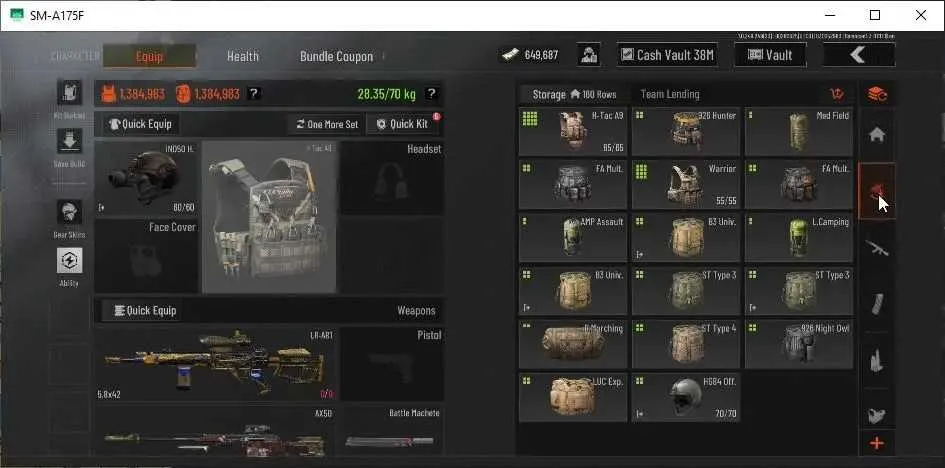This screenshot has width=945, height=468.
Task: Select the stacked boxes all-items filter
Action: point(877,94)
